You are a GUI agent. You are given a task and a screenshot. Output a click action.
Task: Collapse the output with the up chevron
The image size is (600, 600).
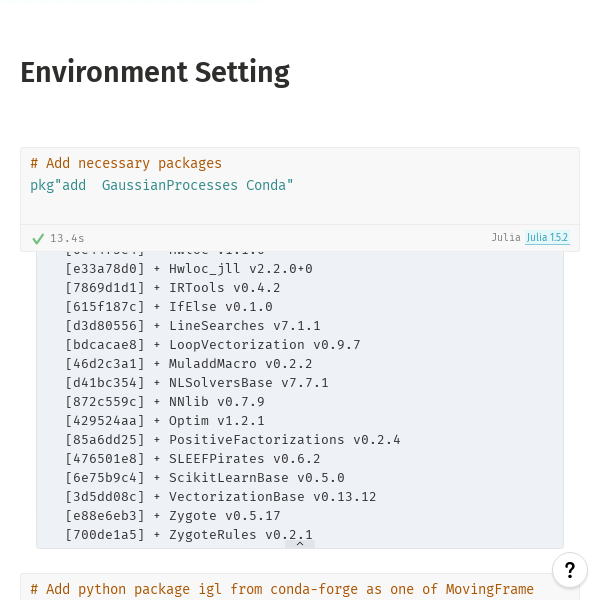[x=300, y=544]
